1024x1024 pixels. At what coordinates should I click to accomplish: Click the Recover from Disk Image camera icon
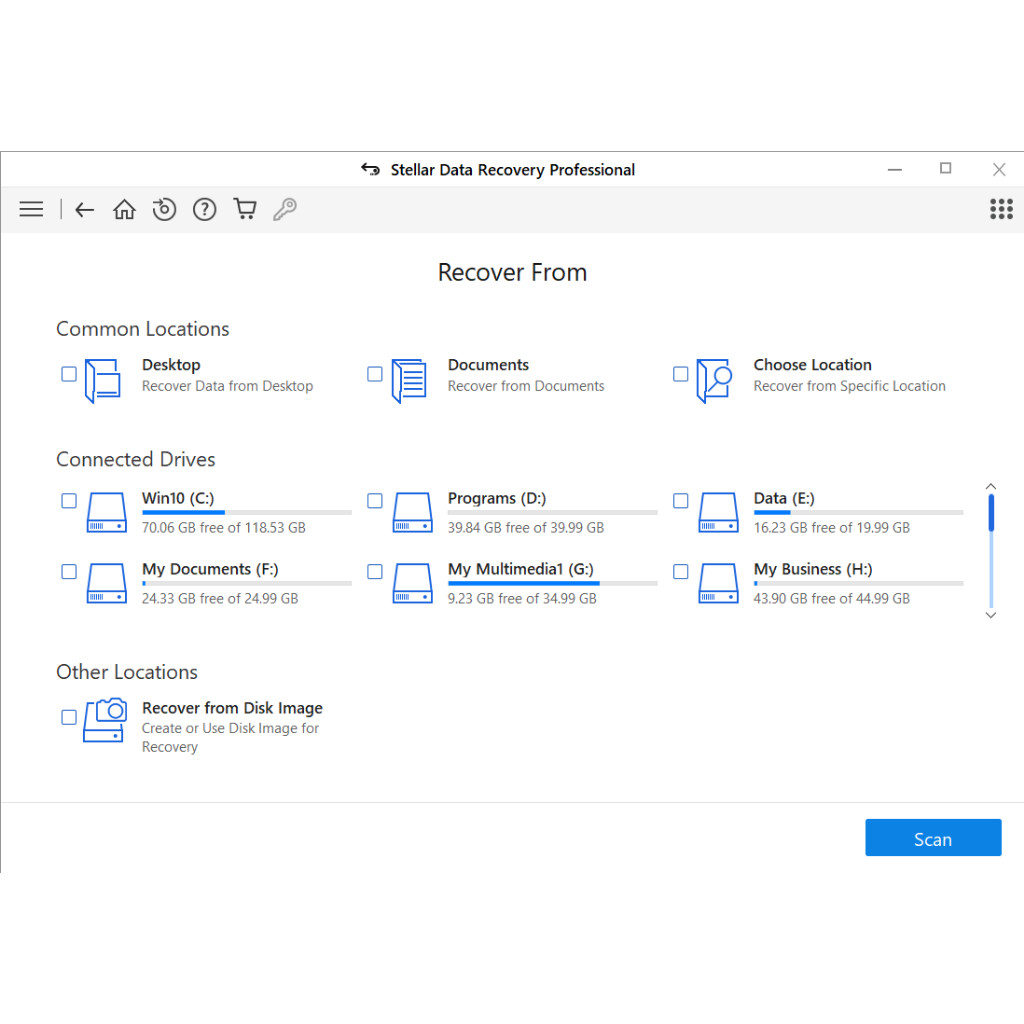point(104,720)
